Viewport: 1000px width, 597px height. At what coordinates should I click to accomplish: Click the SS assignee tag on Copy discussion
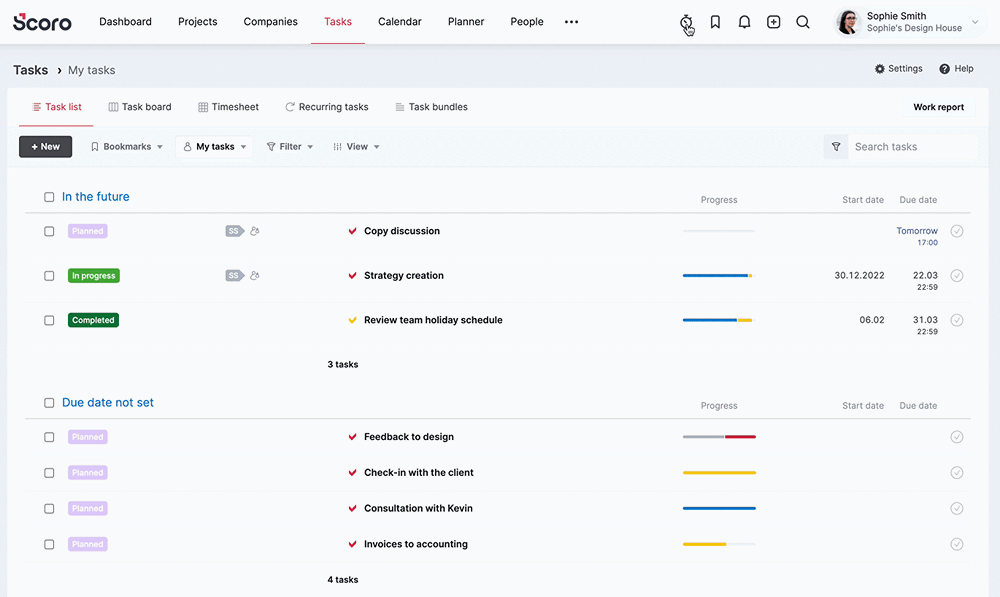[235, 231]
